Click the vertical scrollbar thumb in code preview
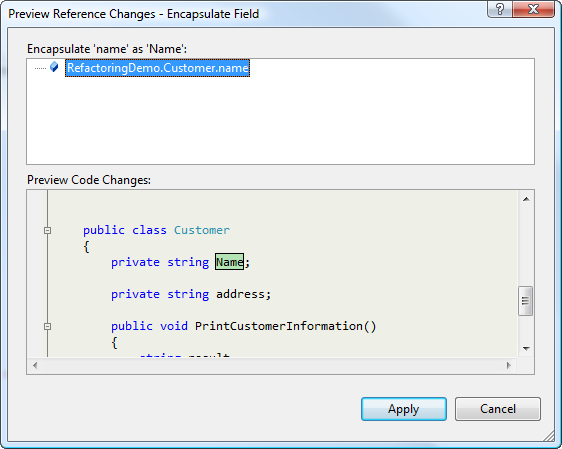The width and height of the screenshot is (562, 449). tap(525, 301)
